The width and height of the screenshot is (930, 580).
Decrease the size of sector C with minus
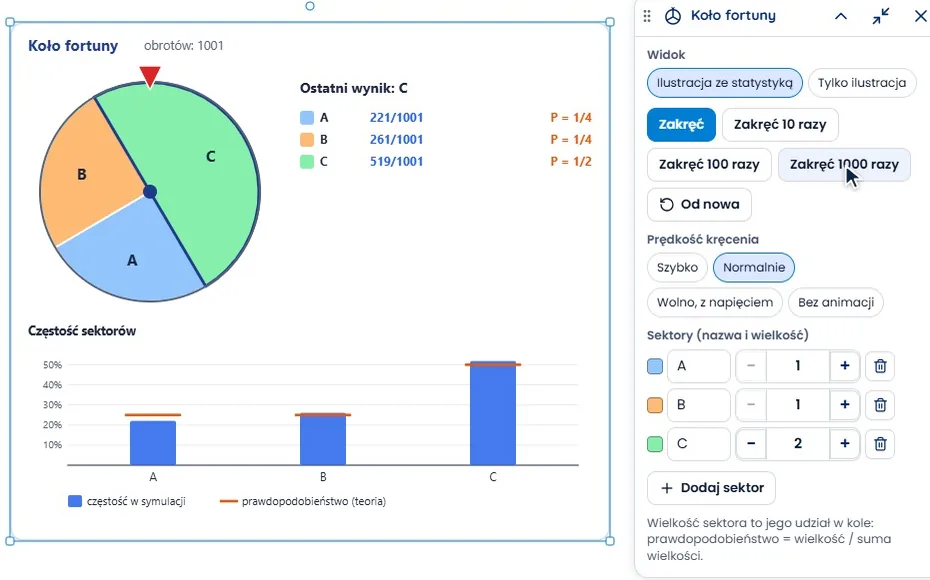[751, 444]
